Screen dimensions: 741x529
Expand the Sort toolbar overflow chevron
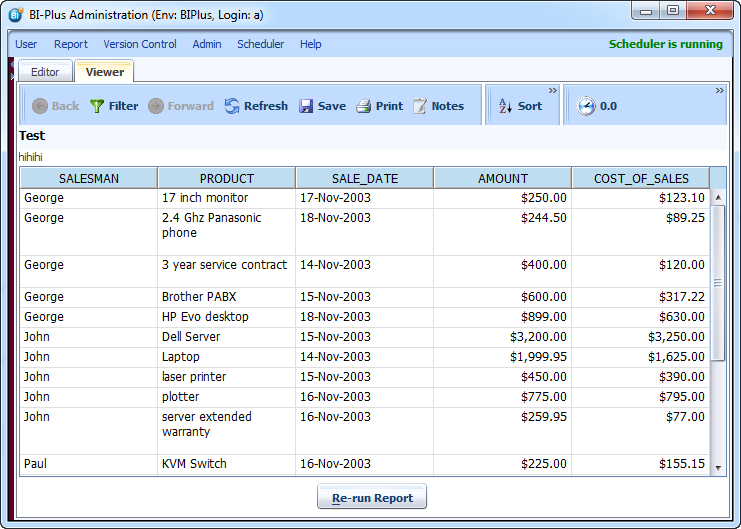click(552, 91)
